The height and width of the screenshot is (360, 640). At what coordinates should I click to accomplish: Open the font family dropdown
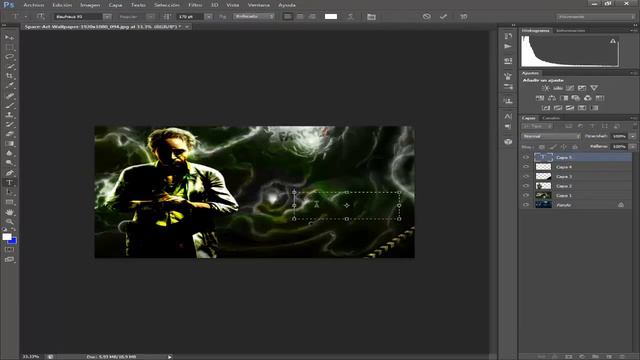coord(107,17)
